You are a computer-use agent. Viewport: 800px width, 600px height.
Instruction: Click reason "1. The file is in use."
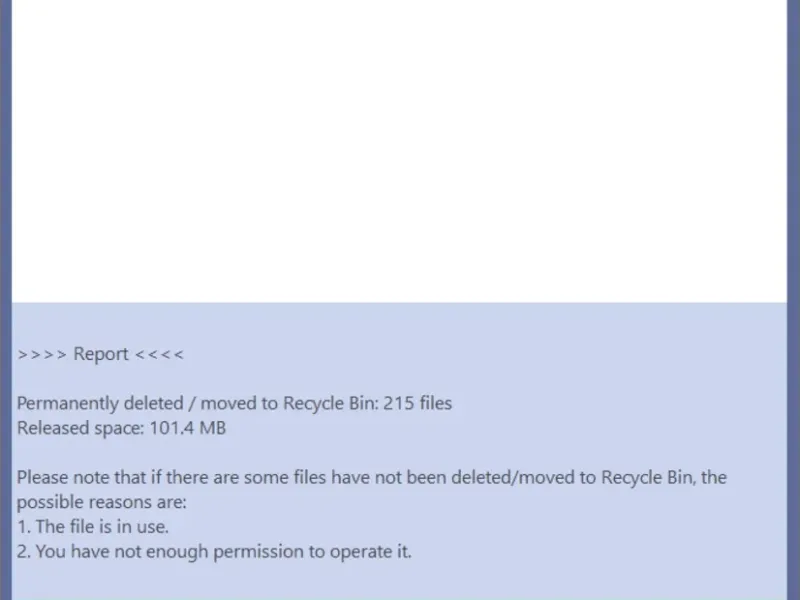click(x=92, y=526)
